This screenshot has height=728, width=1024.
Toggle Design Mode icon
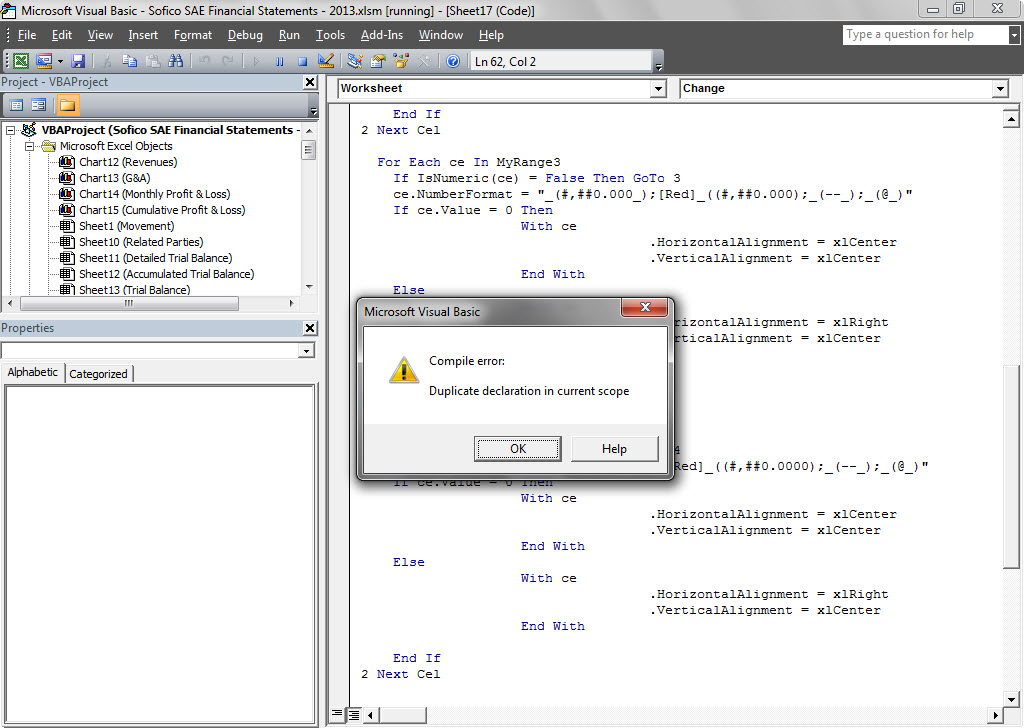[325, 61]
